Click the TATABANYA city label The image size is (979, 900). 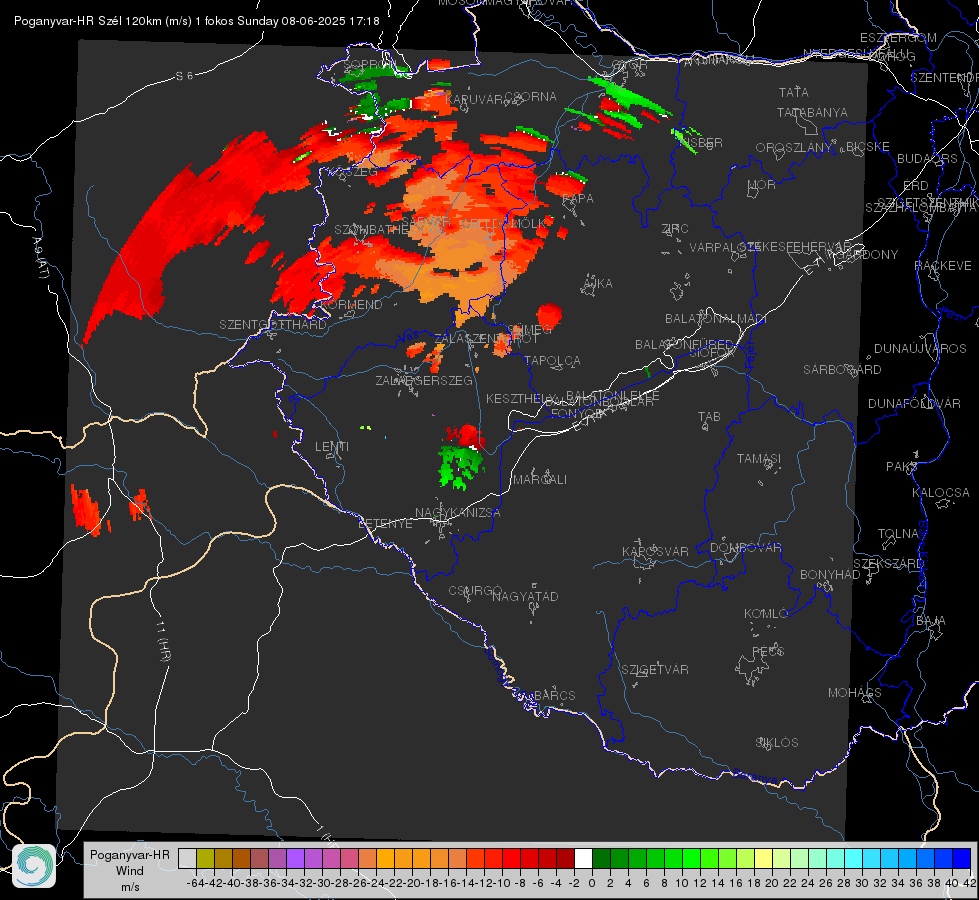[812, 112]
